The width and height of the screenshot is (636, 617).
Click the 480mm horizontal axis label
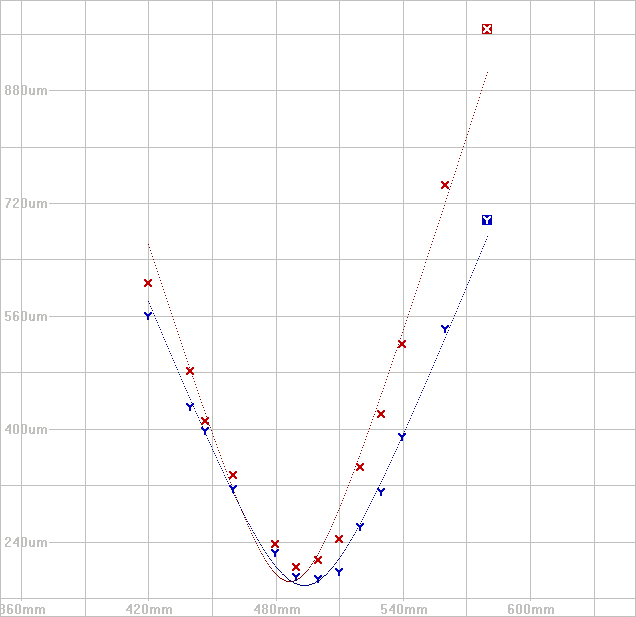coord(277,609)
